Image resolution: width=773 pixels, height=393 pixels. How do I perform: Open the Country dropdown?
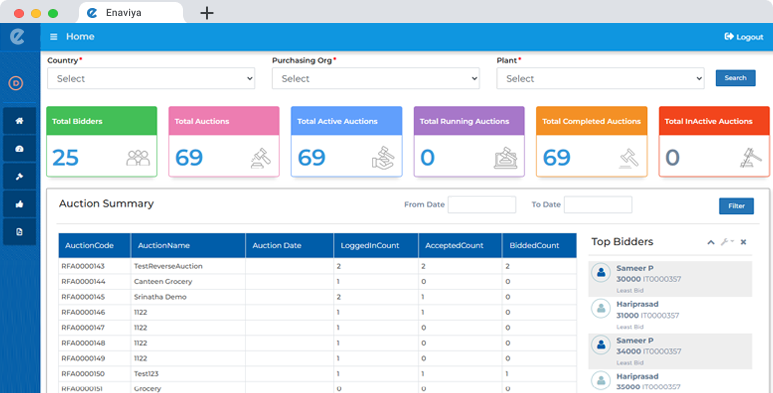point(151,78)
